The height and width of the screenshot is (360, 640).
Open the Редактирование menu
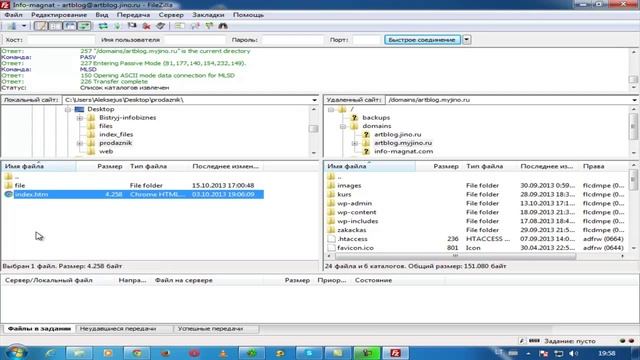59,15
